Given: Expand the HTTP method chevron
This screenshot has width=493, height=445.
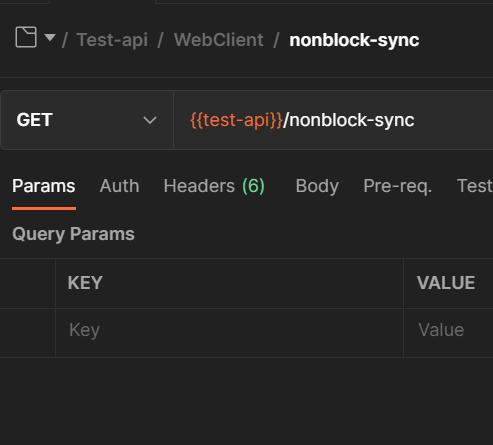Looking at the screenshot, I should coord(150,120).
